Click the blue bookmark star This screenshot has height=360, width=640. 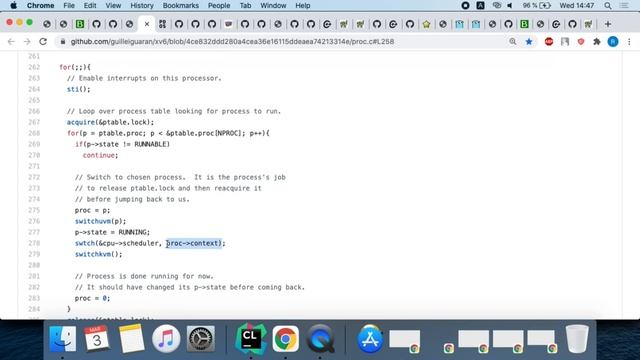pos(529,42)
